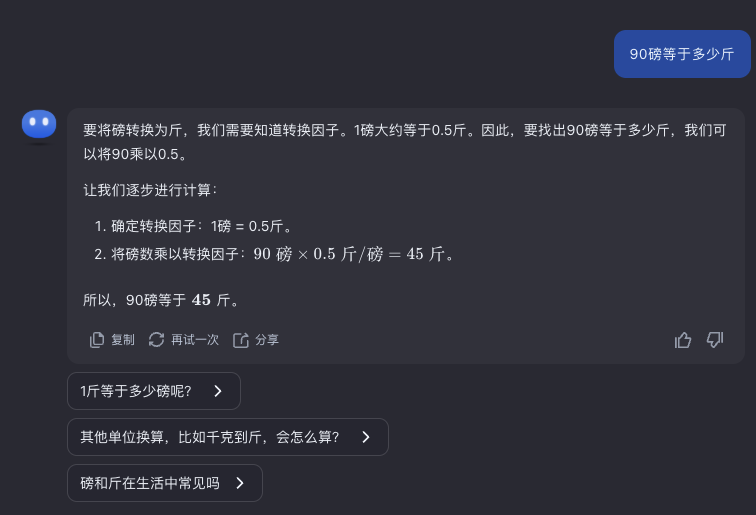Select suggestion 其他单位换算,比如千克到斤,会怎么算?
Screen dimensions: 756x515
click(210, 437)
